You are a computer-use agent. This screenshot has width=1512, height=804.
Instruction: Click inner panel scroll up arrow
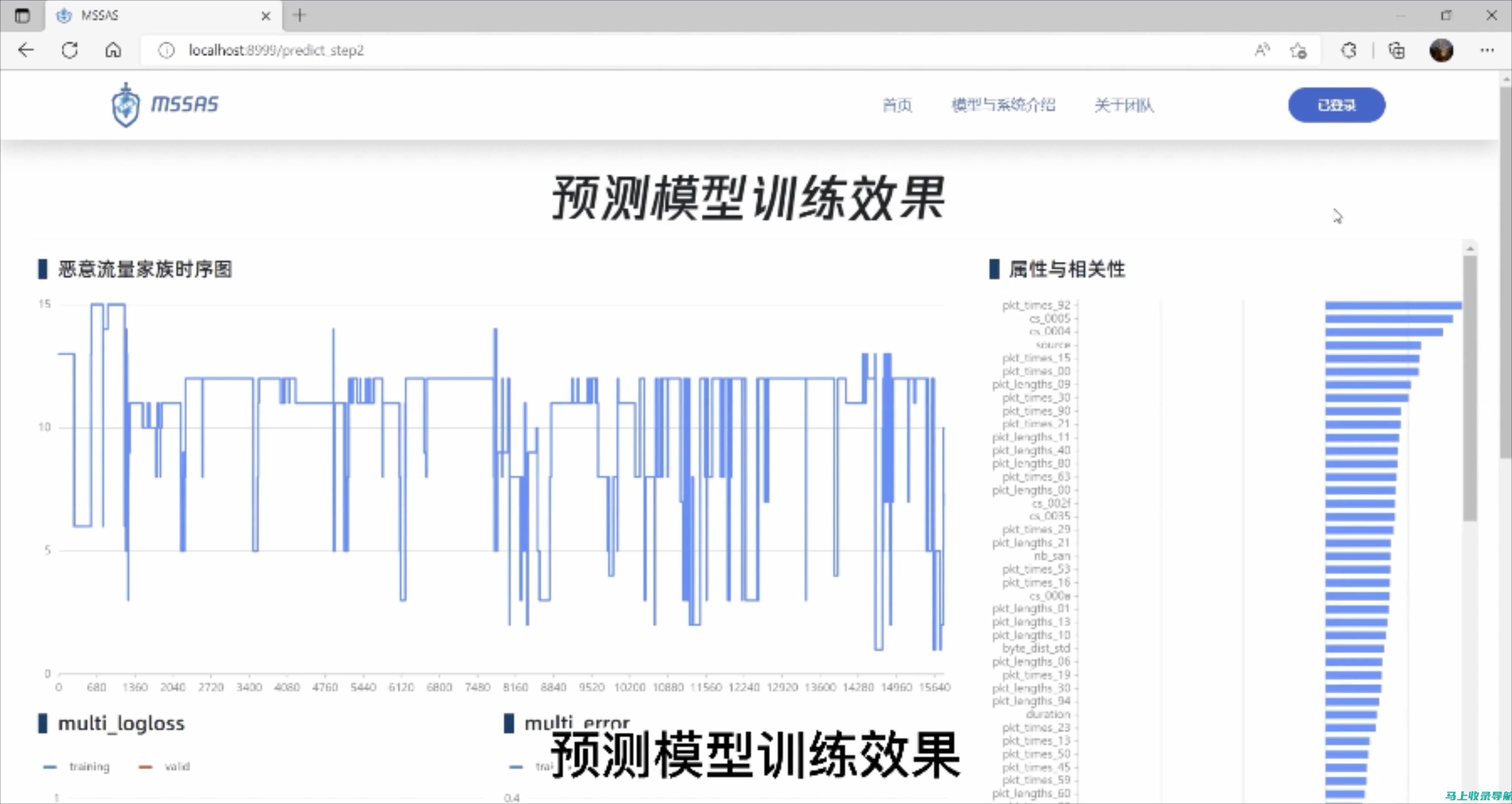click(x=1470, y=248)
